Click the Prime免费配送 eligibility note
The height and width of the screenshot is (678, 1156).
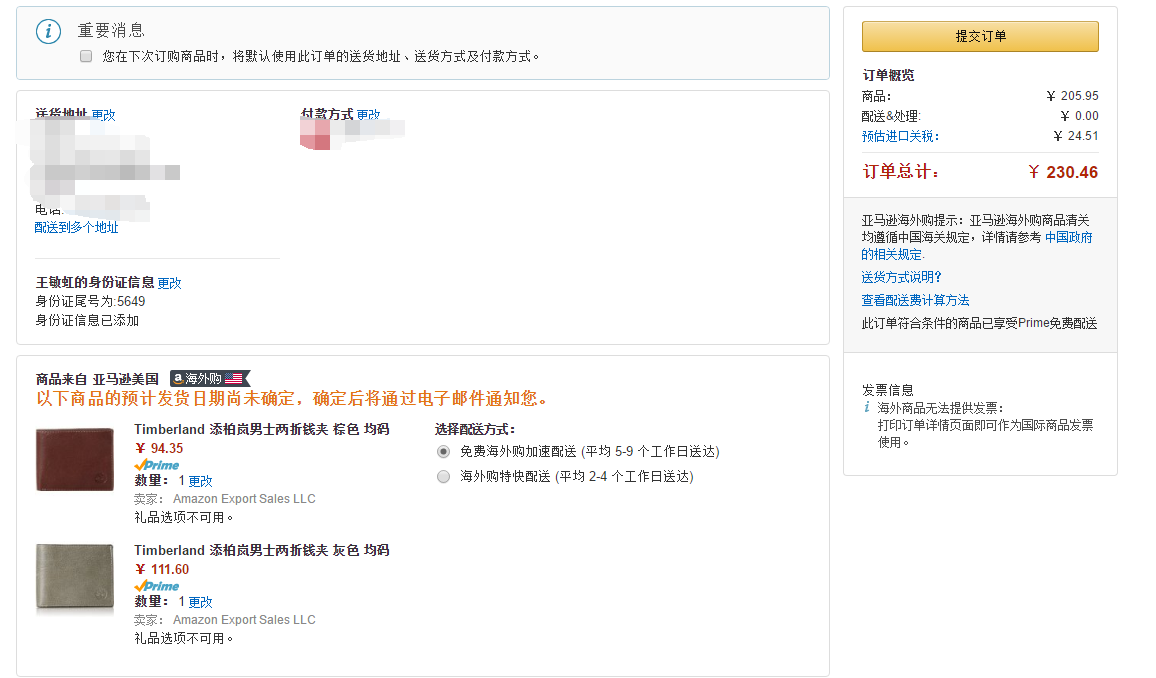979,323
